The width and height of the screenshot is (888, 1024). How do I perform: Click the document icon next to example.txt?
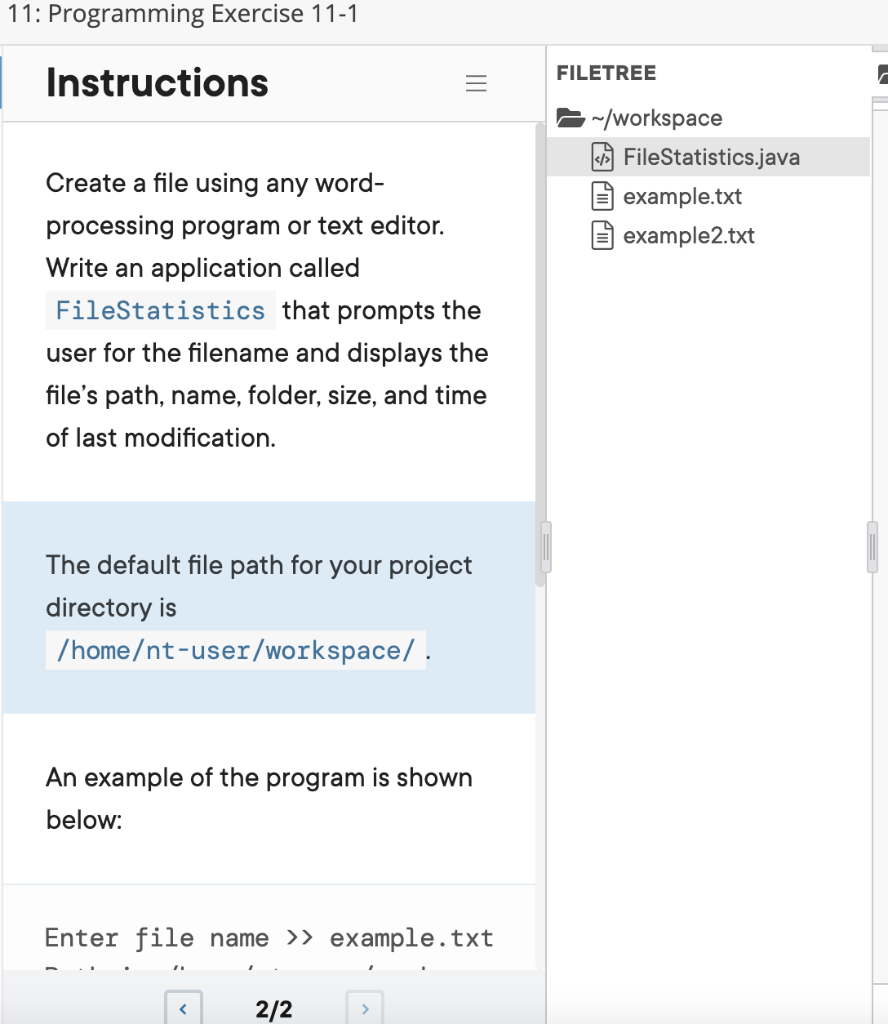601,196
